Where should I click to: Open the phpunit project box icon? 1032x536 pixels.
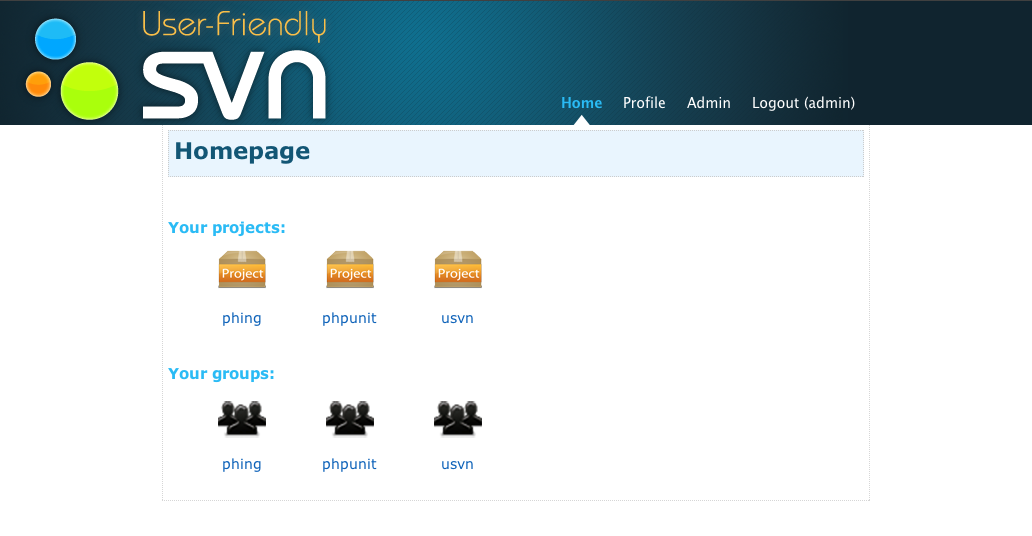(x=350, y=270)
